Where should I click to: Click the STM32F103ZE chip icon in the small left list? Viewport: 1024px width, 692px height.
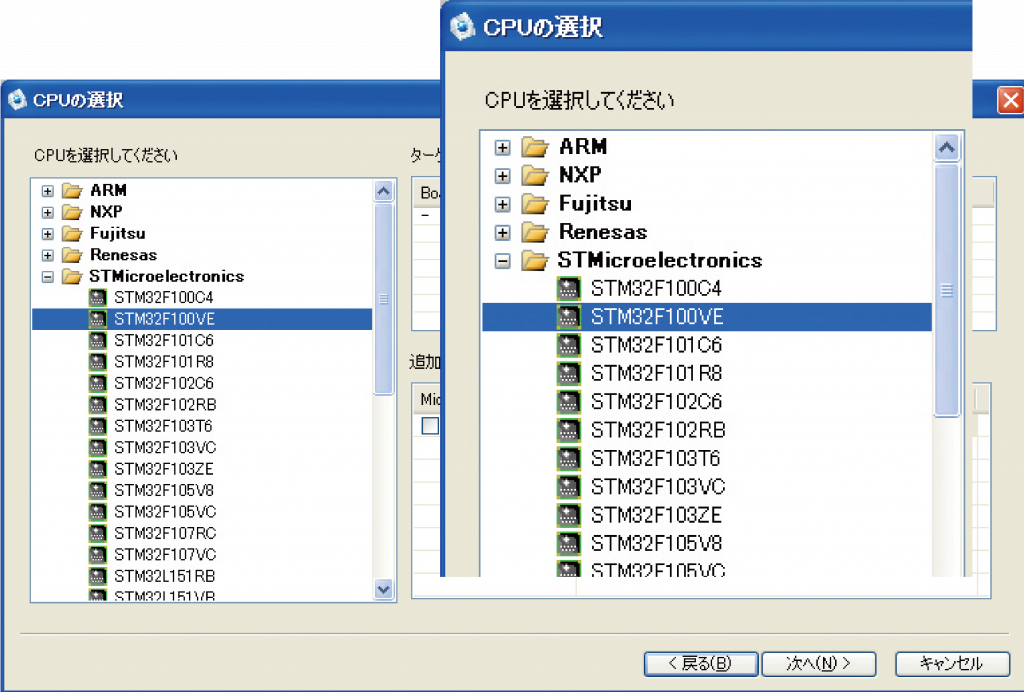coord(97,469)
